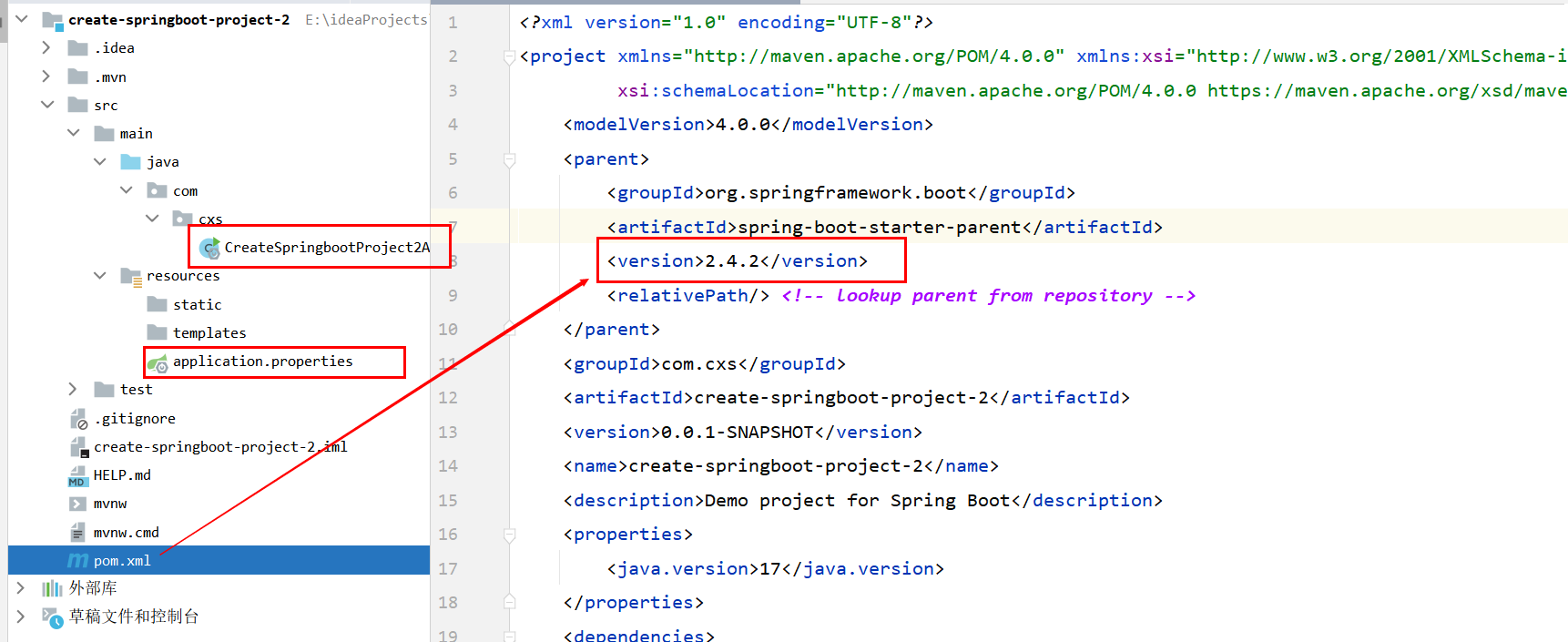The image size is (1568, 642).
Task: Click the .iml module file icon
Action: pos(78,447)
